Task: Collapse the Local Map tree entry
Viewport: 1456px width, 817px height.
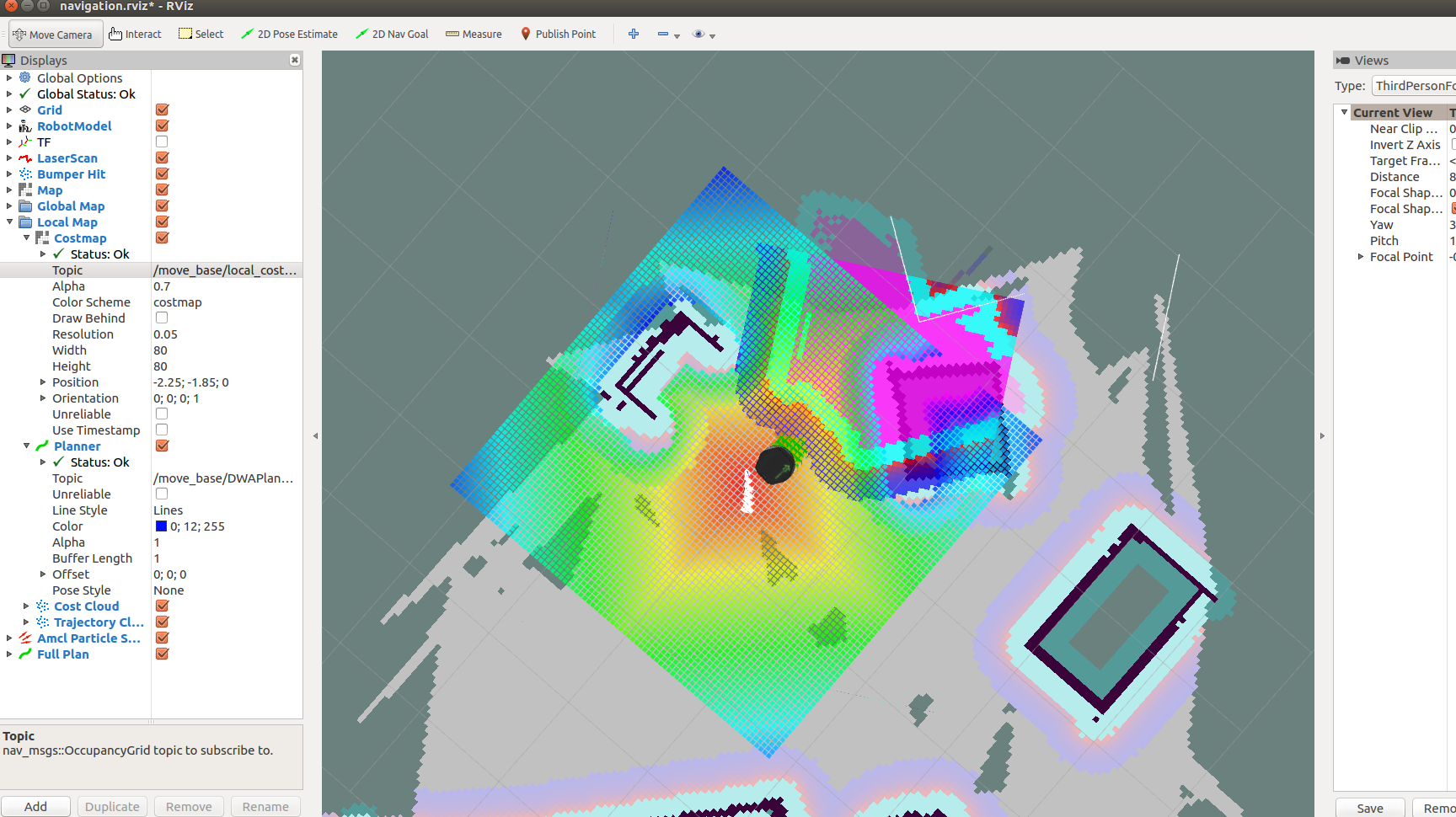Action: tap(9, 222)
